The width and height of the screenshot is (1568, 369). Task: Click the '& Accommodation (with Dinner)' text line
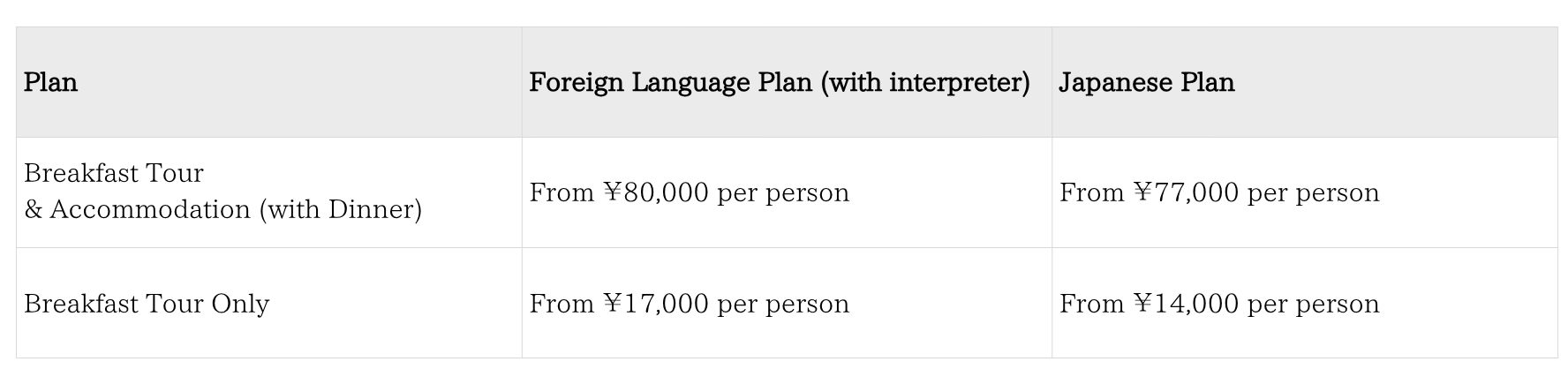click(222, 210)
